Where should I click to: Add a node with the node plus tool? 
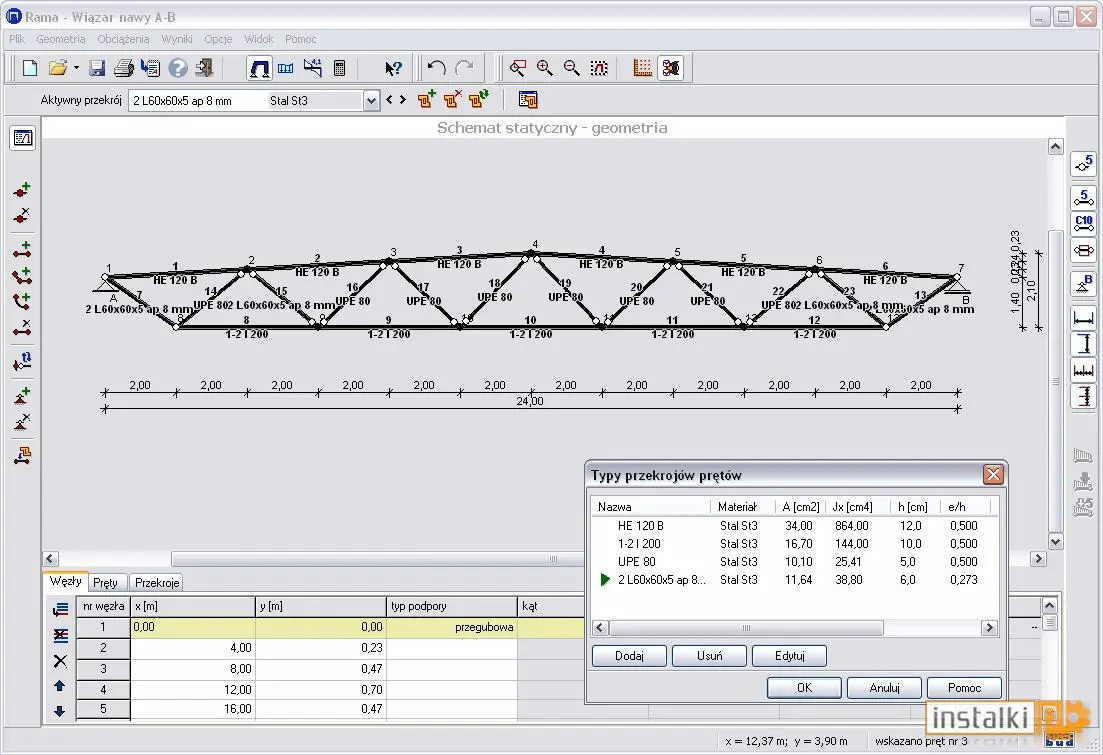pos(23,191)
